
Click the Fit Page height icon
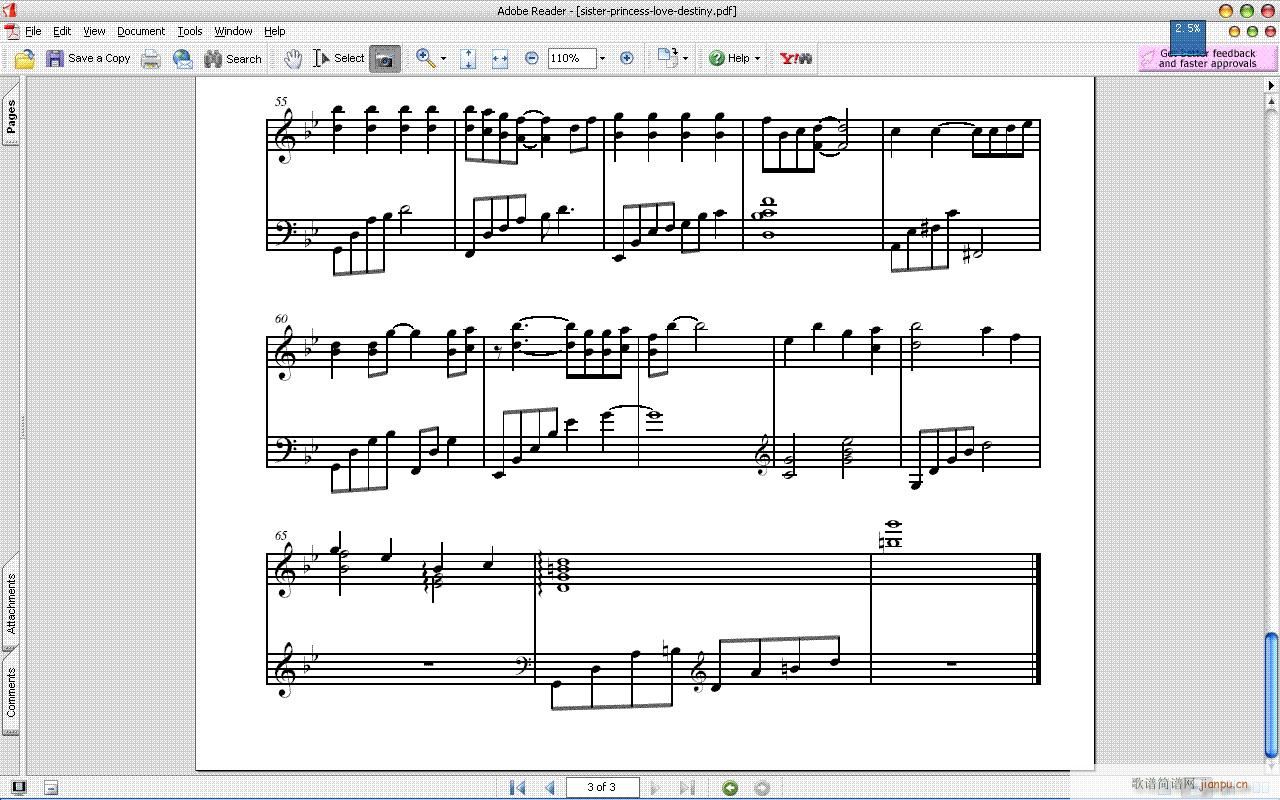point(468,59)
